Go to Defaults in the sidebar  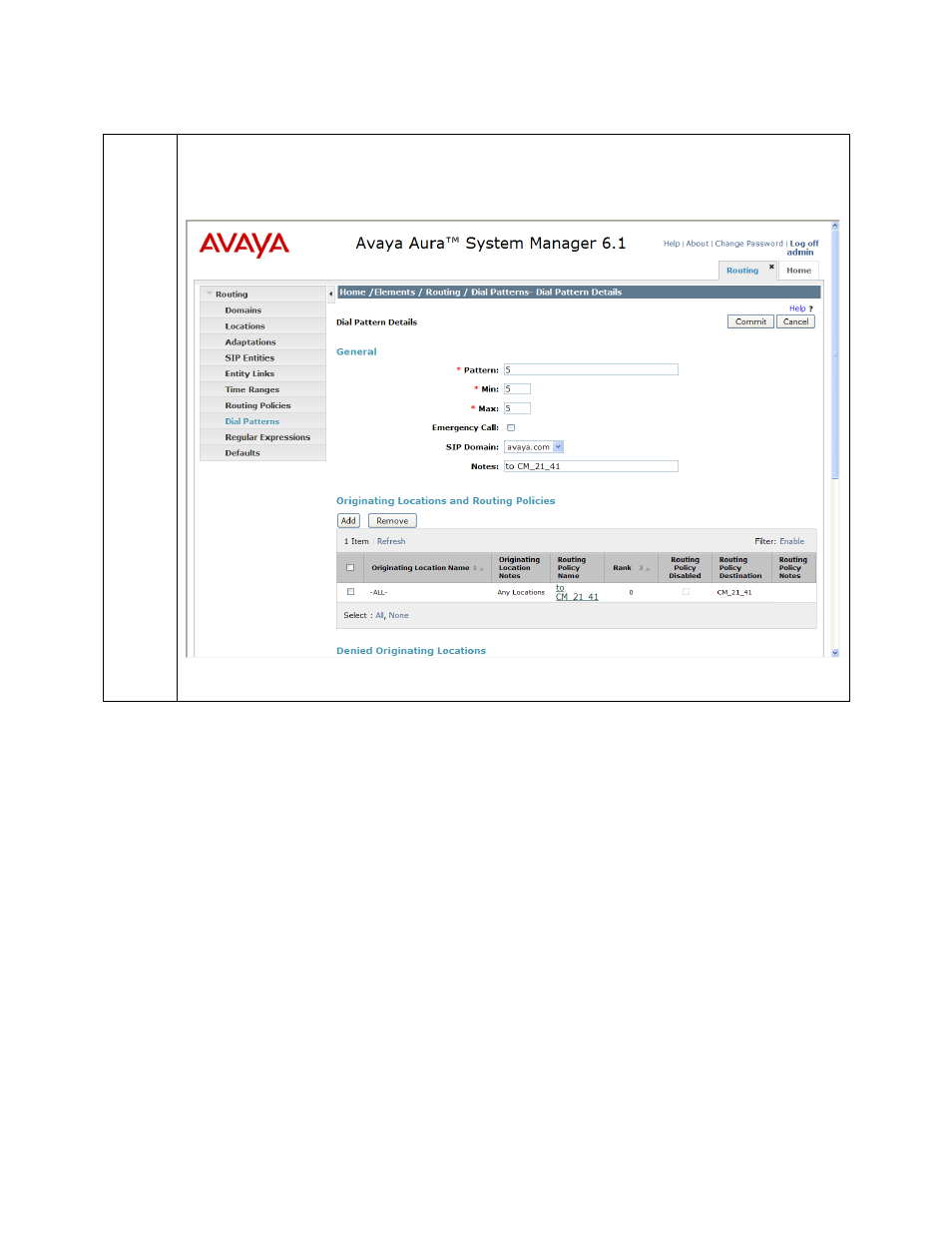point(242,453)
